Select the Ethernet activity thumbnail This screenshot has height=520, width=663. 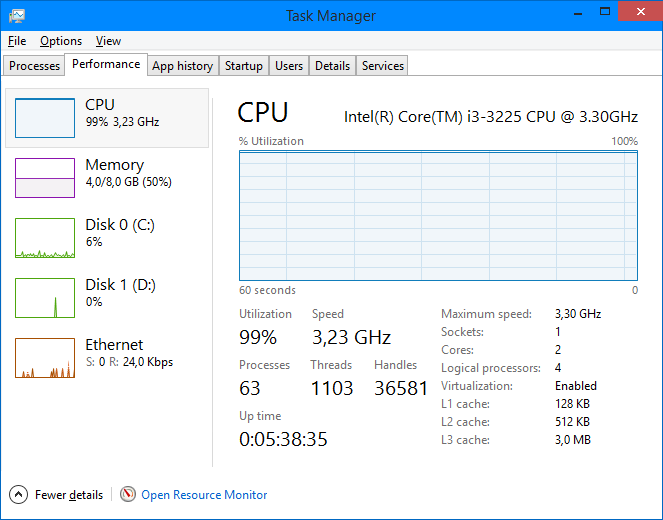[45, 358]
